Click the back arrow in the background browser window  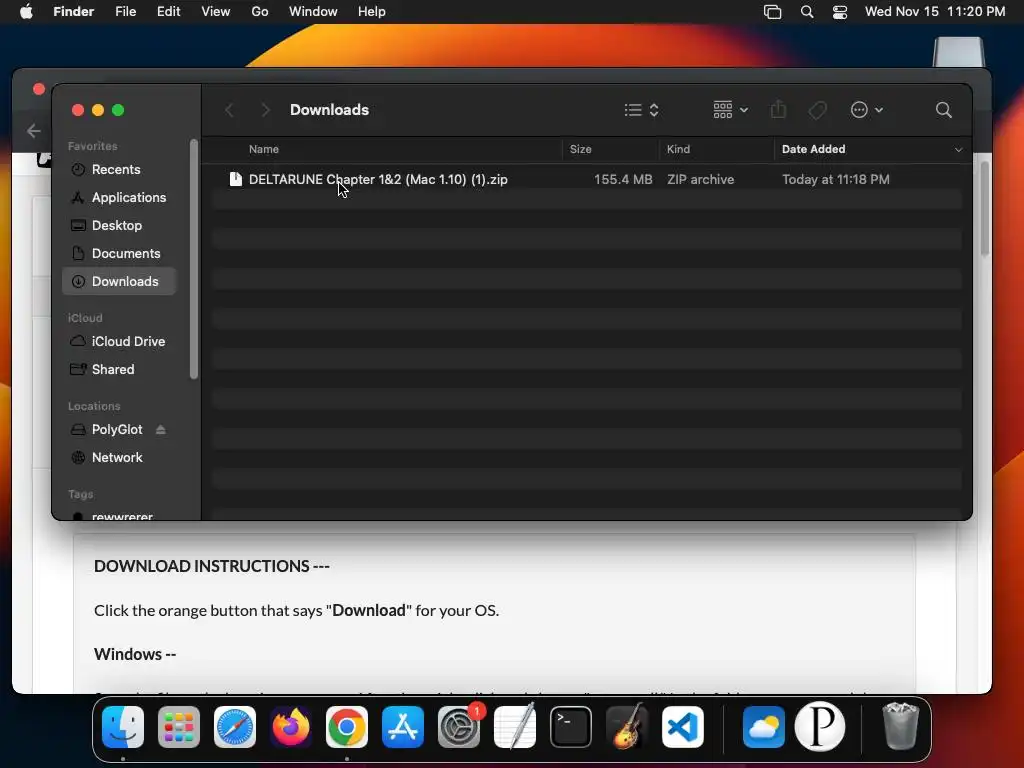34,131
